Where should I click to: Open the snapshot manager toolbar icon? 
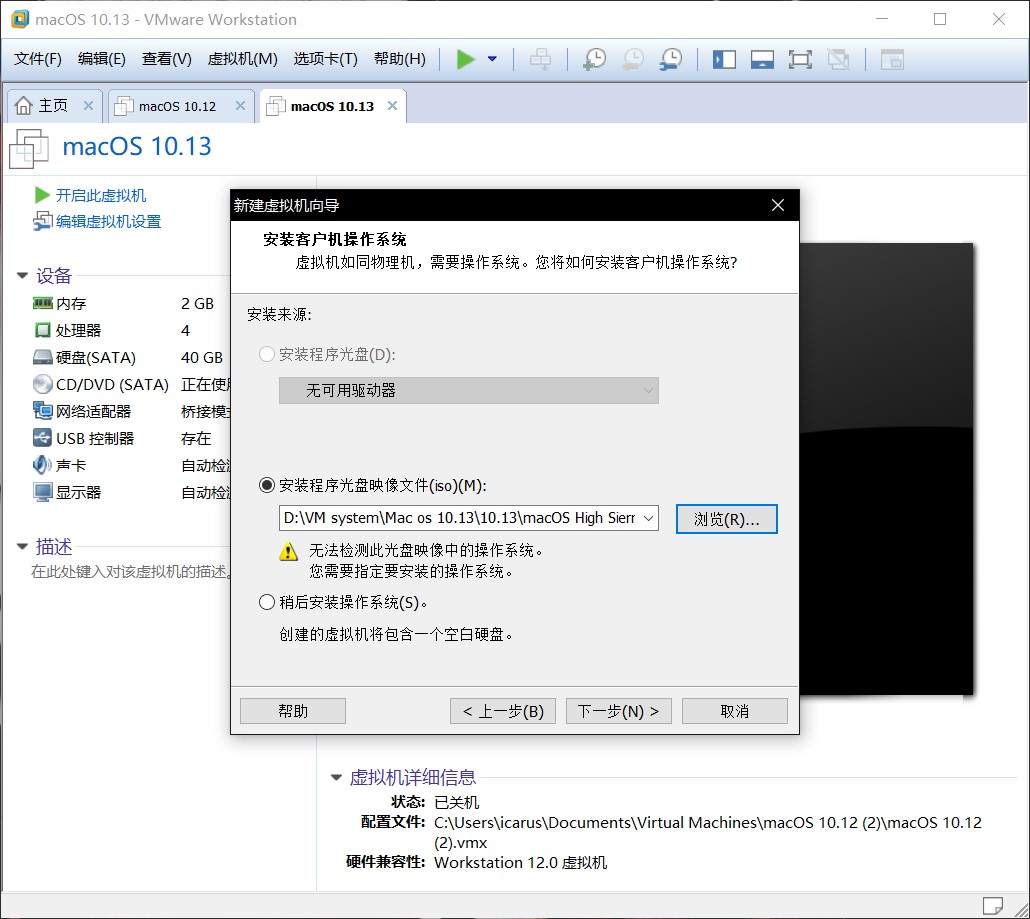click(x=671, y=59)
